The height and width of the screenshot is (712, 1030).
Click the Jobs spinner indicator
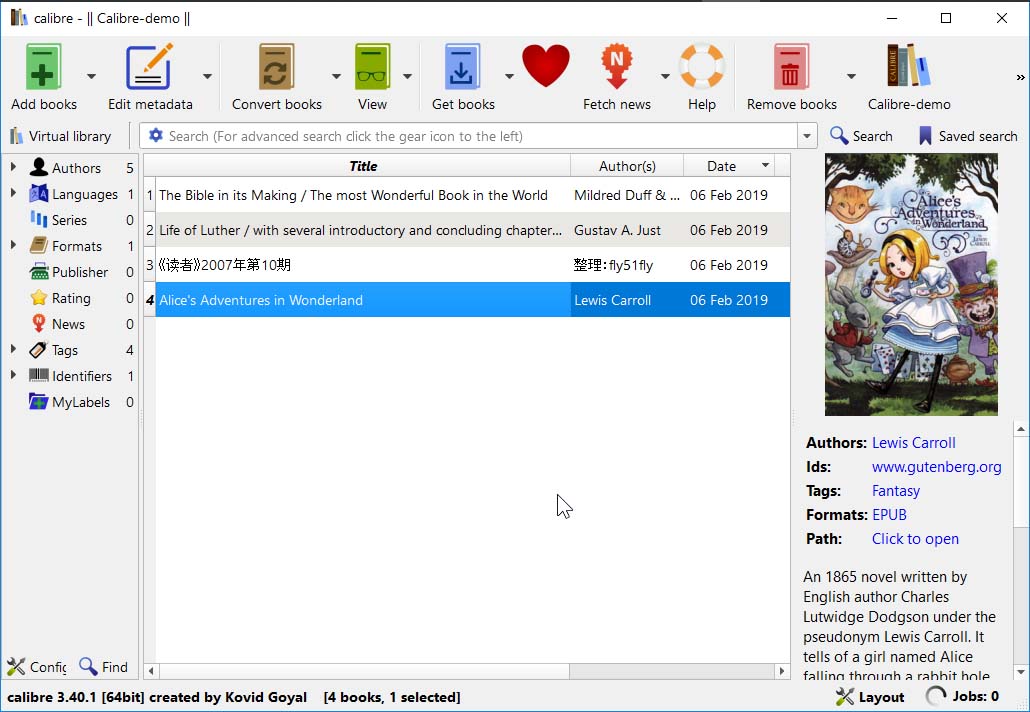click(935, 696)
